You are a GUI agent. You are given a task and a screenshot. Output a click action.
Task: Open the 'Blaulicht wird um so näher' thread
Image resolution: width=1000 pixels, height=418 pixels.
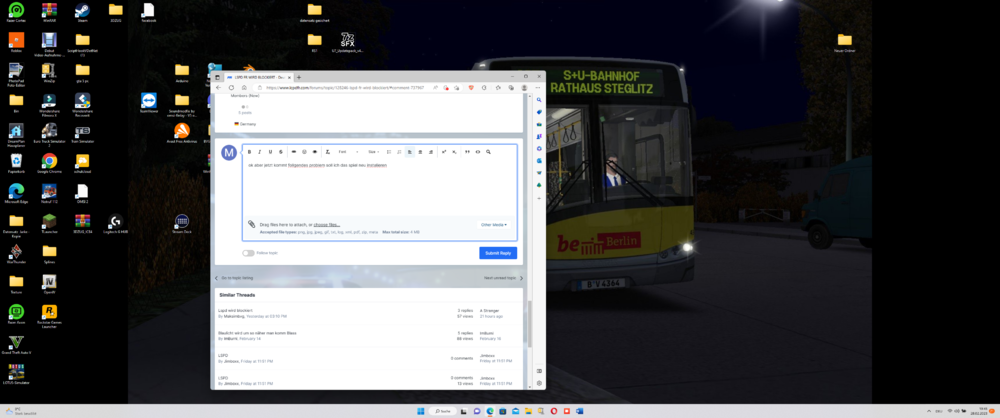click(257, 333)
